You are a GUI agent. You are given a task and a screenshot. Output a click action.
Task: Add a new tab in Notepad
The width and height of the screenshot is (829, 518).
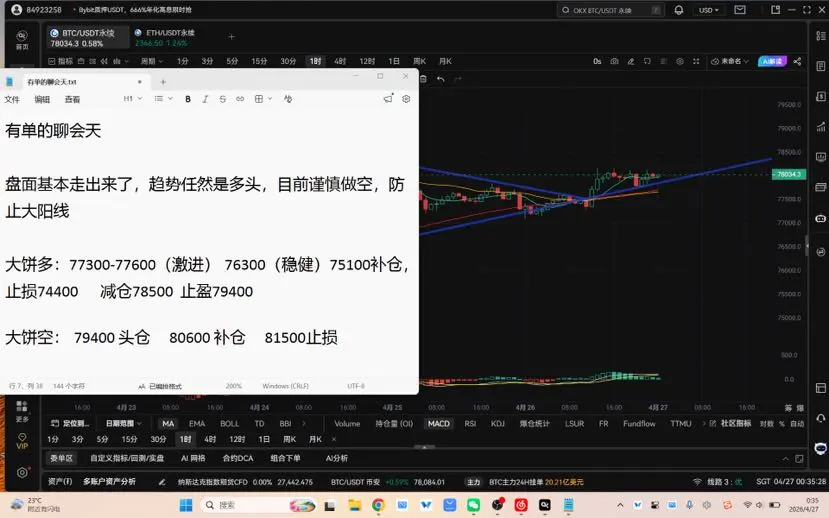pyautogui.click(x=163, y=82)
